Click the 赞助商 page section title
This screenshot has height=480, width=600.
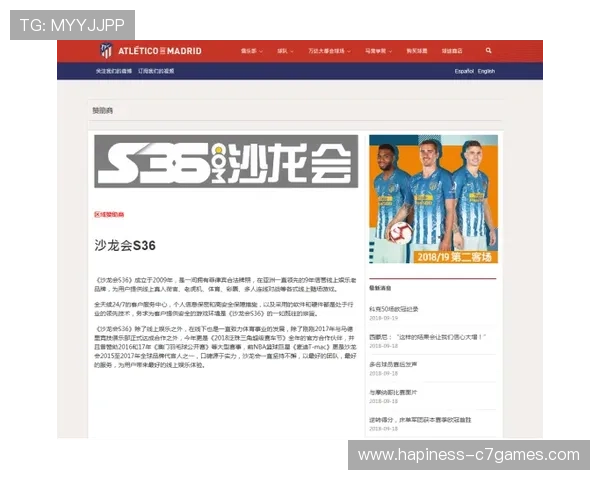(x=103, y=111)
